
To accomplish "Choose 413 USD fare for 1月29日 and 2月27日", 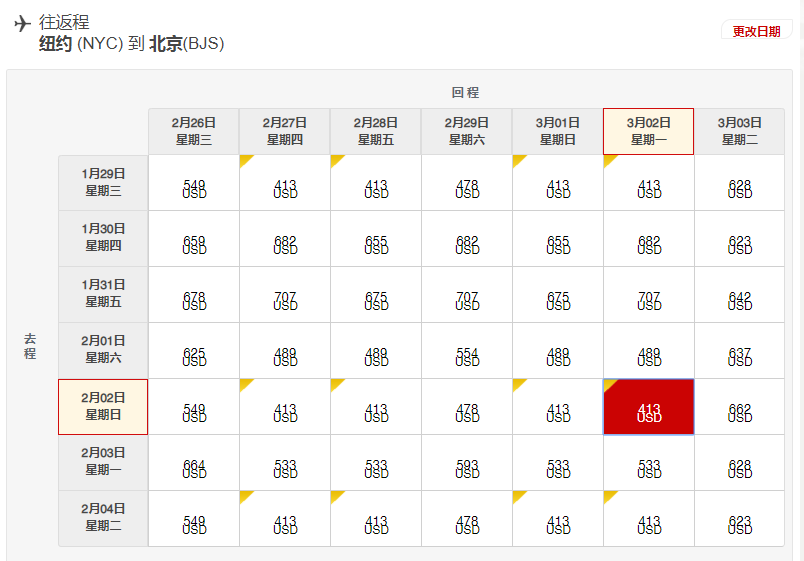I will tap(285, 183).
